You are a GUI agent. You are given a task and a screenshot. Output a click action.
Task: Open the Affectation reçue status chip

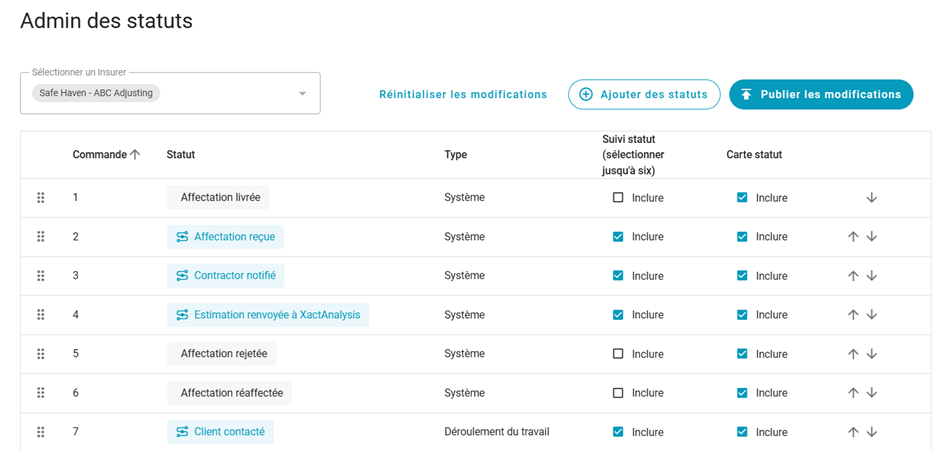(x=225, y=237)
